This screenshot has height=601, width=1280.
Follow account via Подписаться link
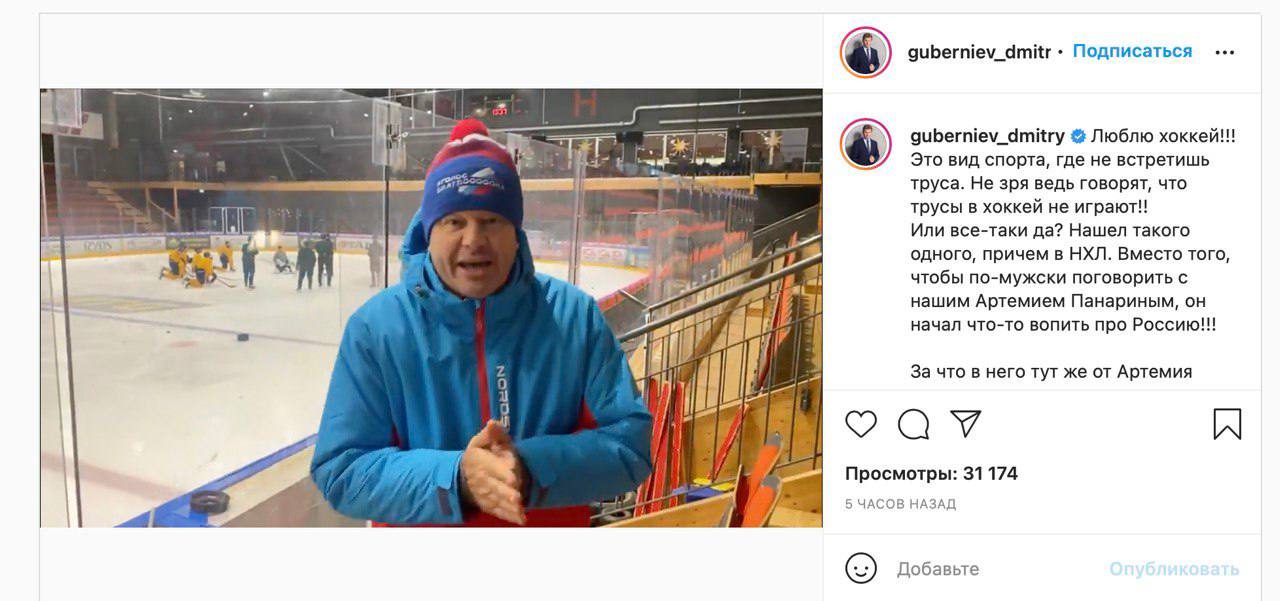point(1132,51)
